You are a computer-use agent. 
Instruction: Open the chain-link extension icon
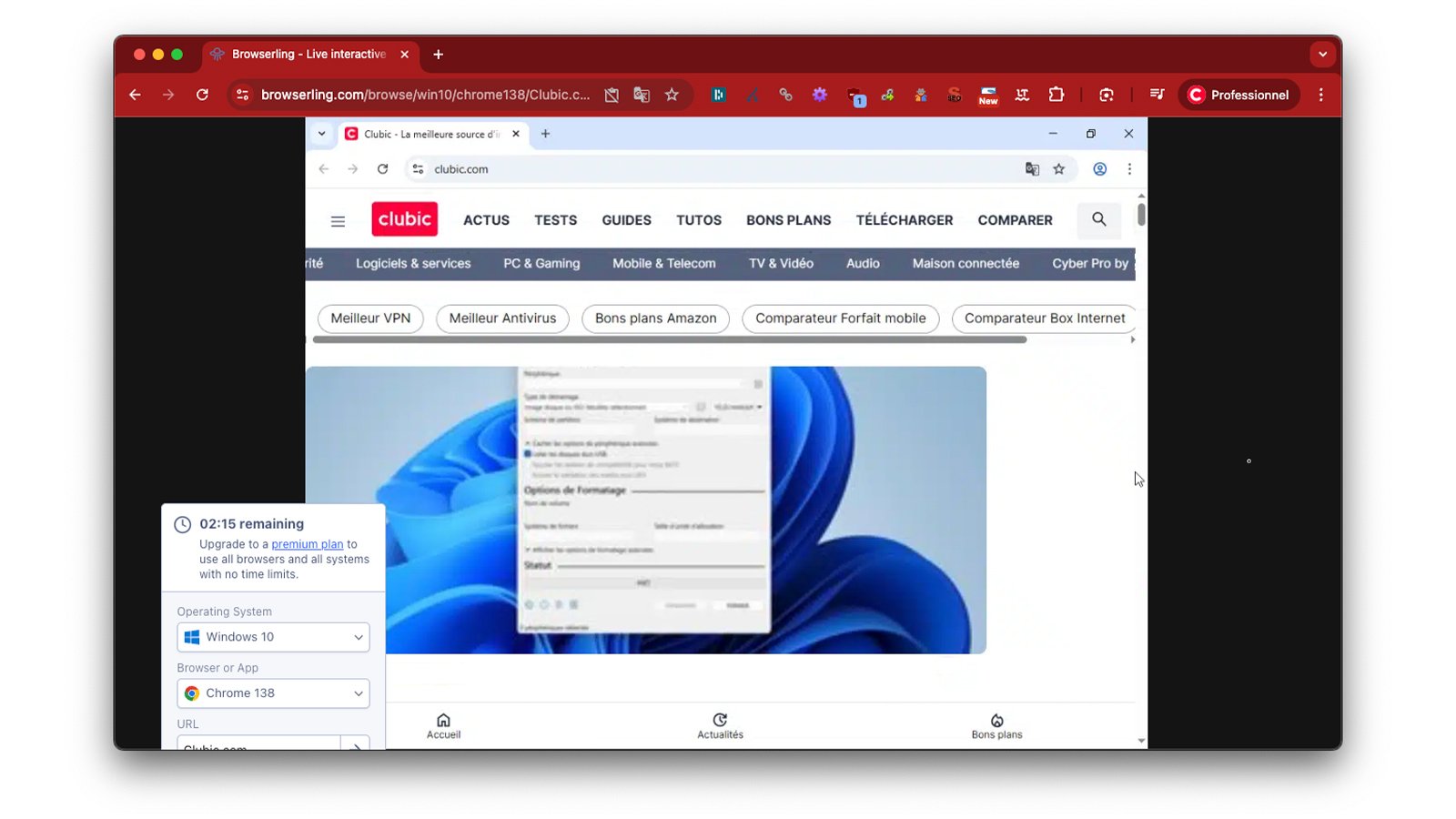pos(785,95)
